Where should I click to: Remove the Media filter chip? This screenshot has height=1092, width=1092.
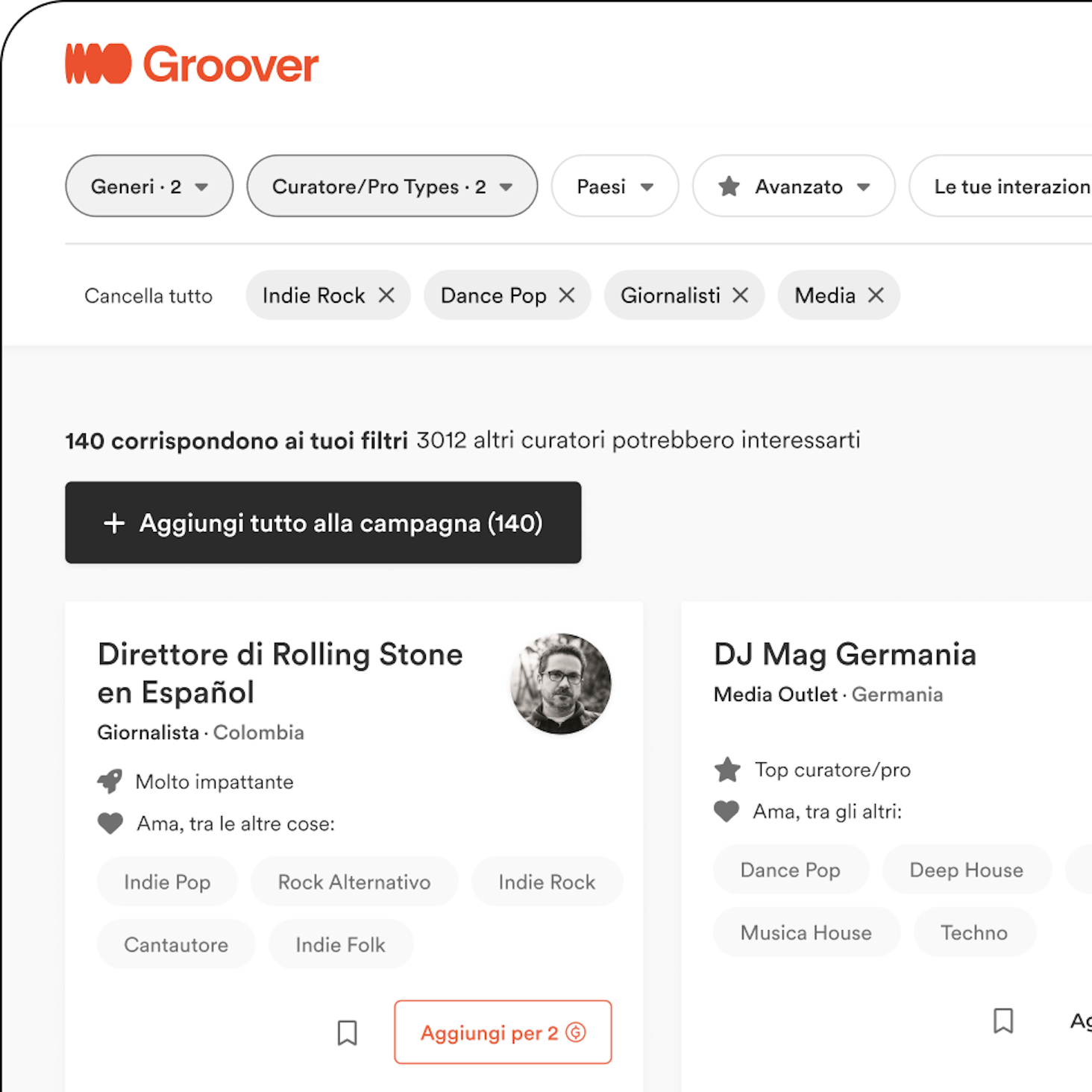point(876,295)
